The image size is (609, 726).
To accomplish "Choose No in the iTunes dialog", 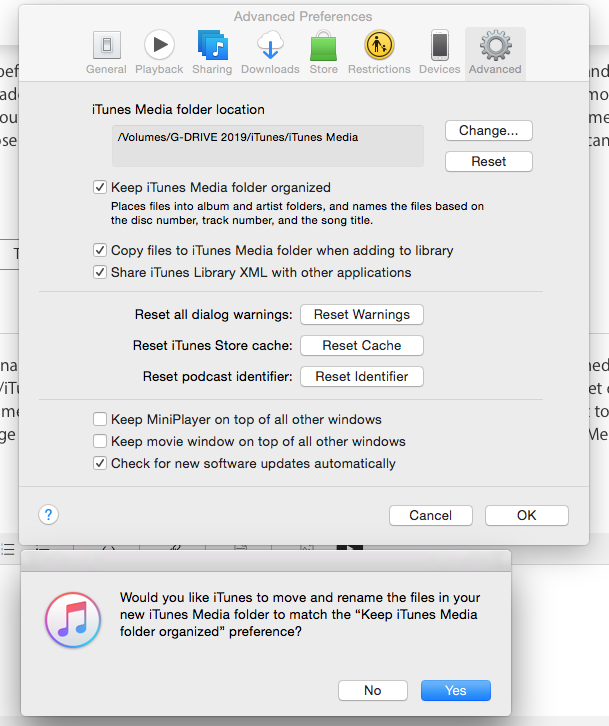I will coord(373,690).
